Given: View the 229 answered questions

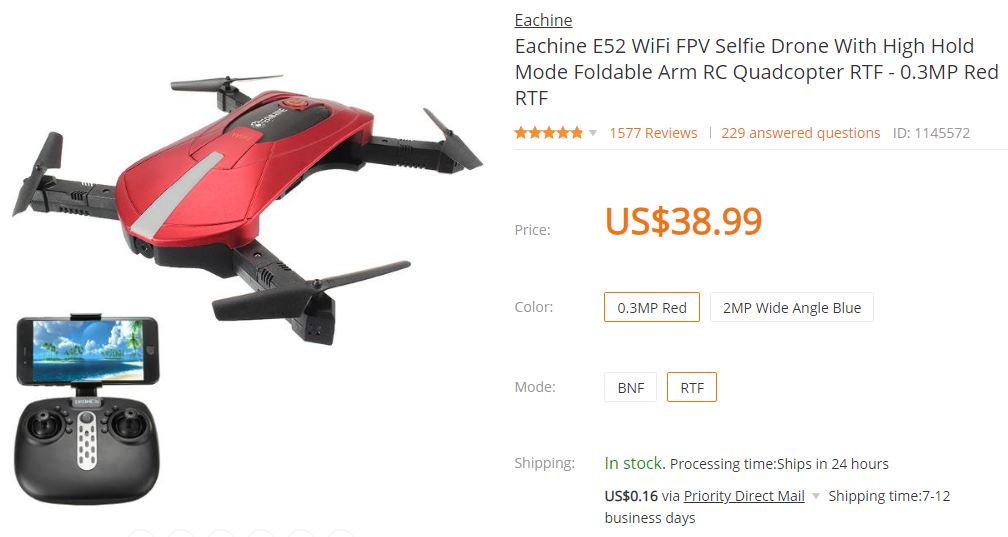Looking at the screenshot, I should point(800,133).
